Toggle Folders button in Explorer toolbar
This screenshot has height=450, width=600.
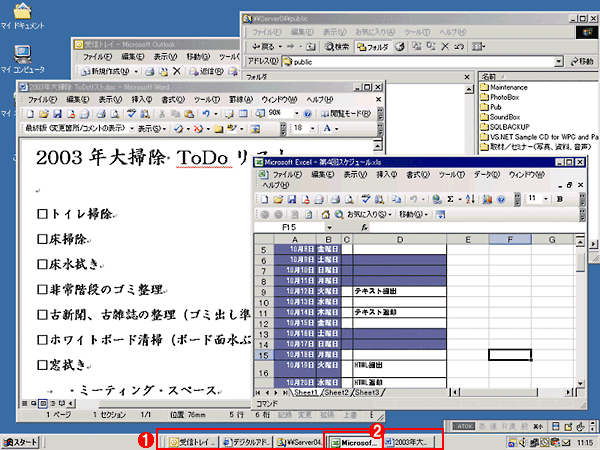tap(372, 47)
